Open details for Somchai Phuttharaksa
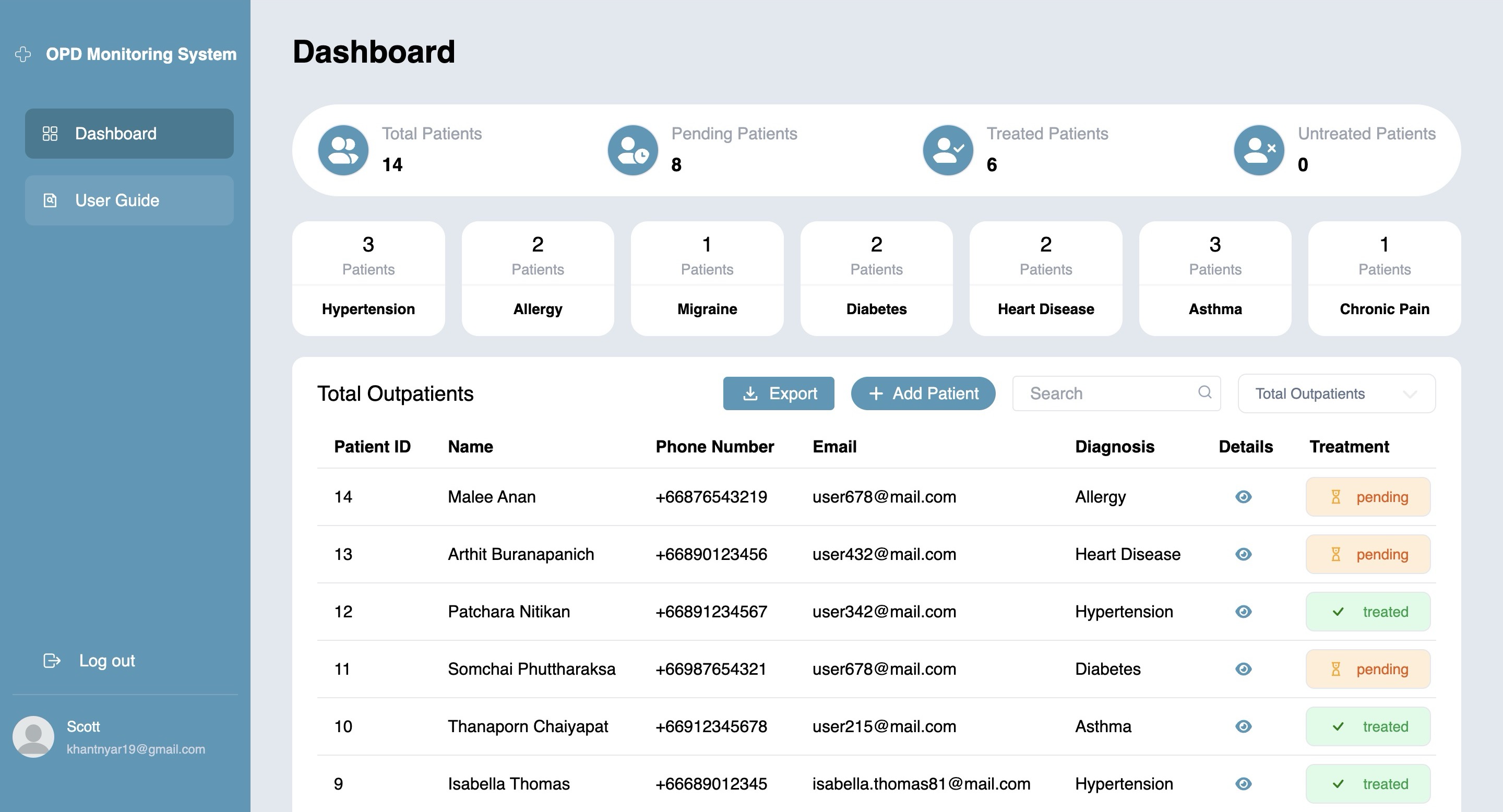Screen dimensions: 1503x812 coord(1243,669)
